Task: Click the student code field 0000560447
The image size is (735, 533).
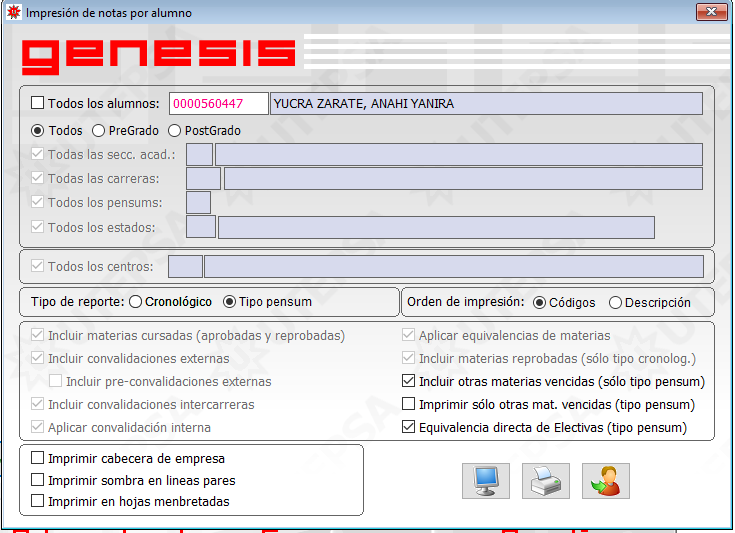Action: [x=218, y=104]
